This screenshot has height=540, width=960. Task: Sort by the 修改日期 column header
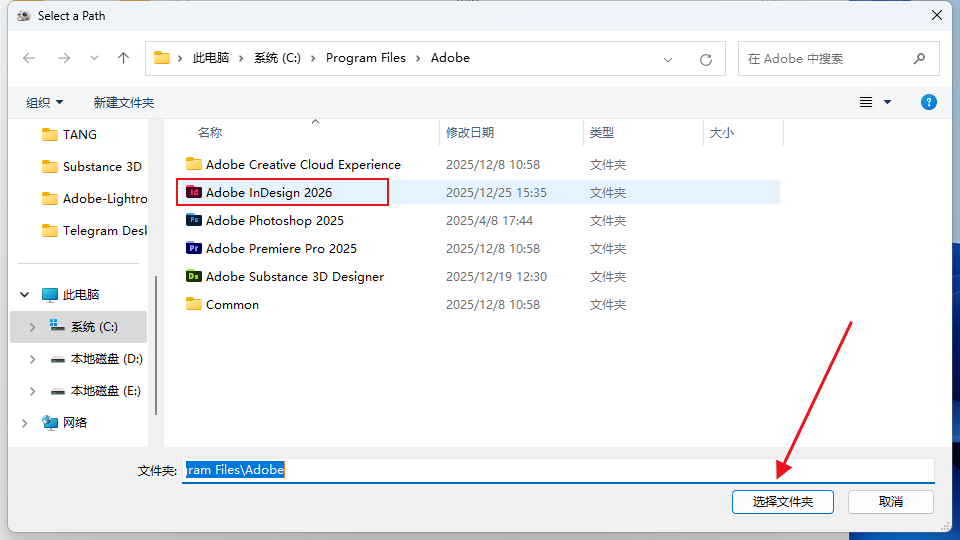tap(470, 133)
